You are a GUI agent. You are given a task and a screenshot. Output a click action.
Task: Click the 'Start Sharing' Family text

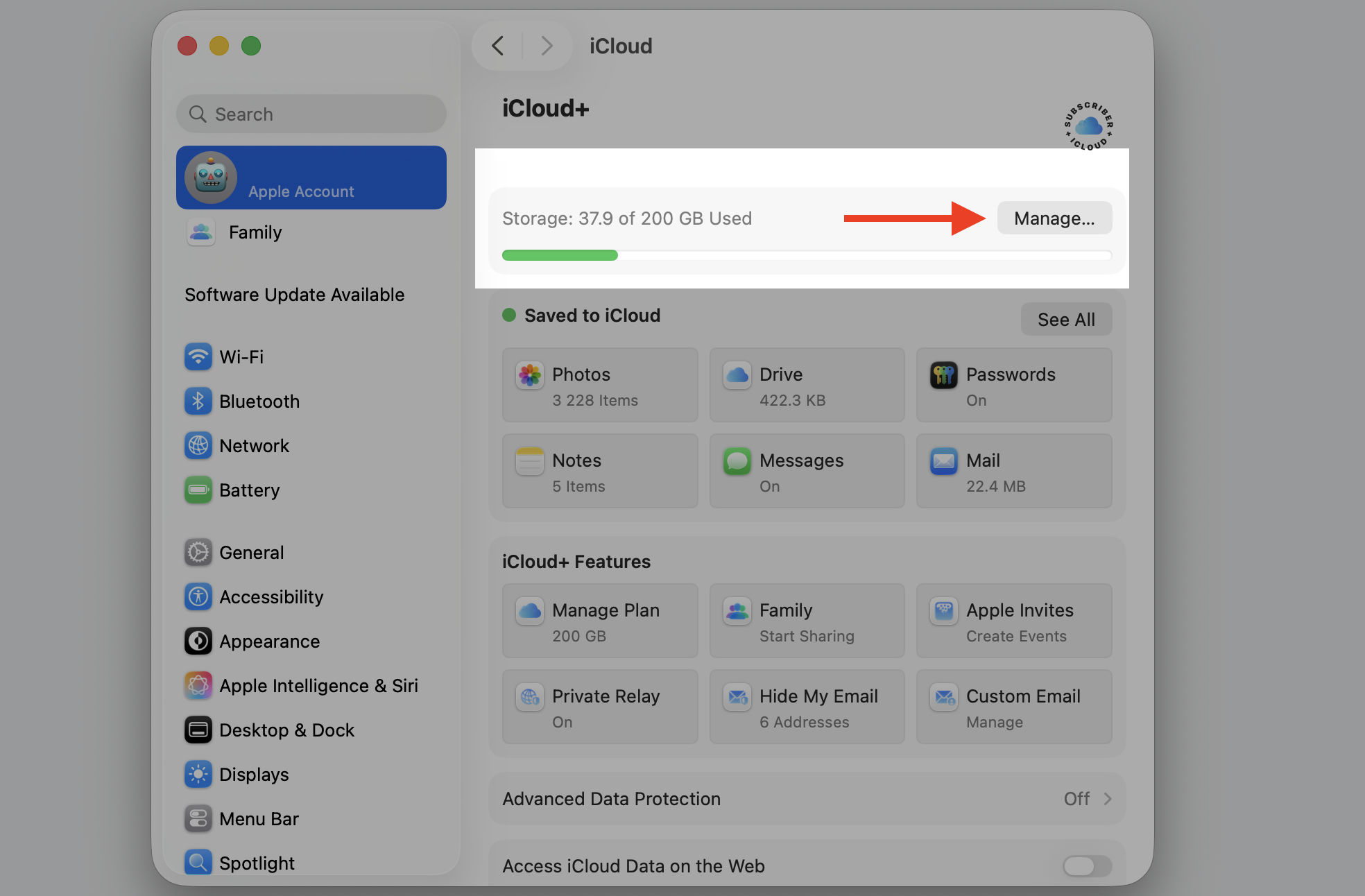coord(807,636)
